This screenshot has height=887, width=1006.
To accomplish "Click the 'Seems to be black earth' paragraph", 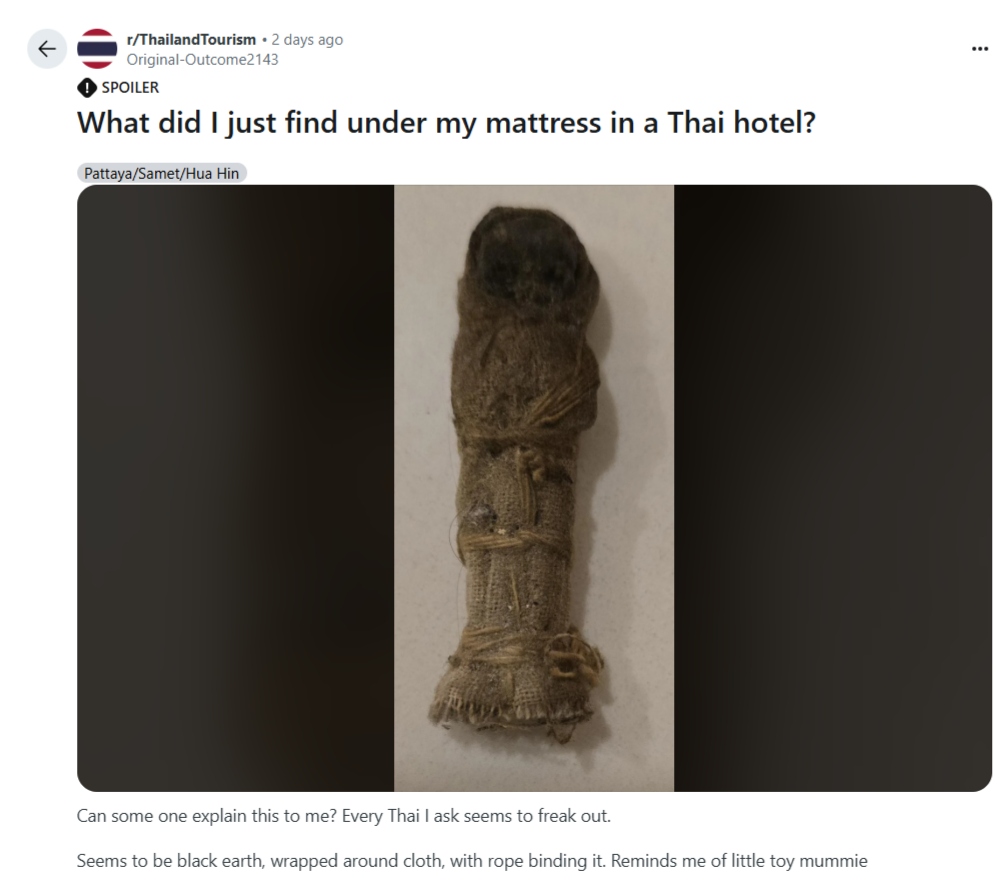I will (x=472, y=860).
